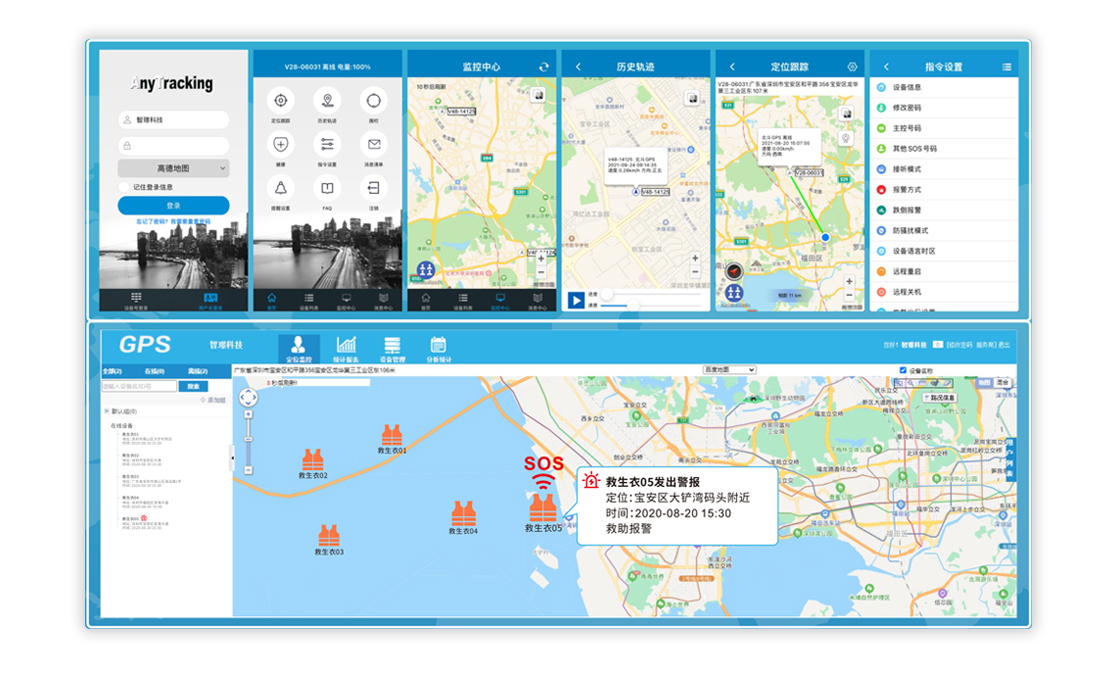This screenshot has width=1117, height=676.
Task: Expand the 高德地图 map selector
Action: click(x=173, y=169)
